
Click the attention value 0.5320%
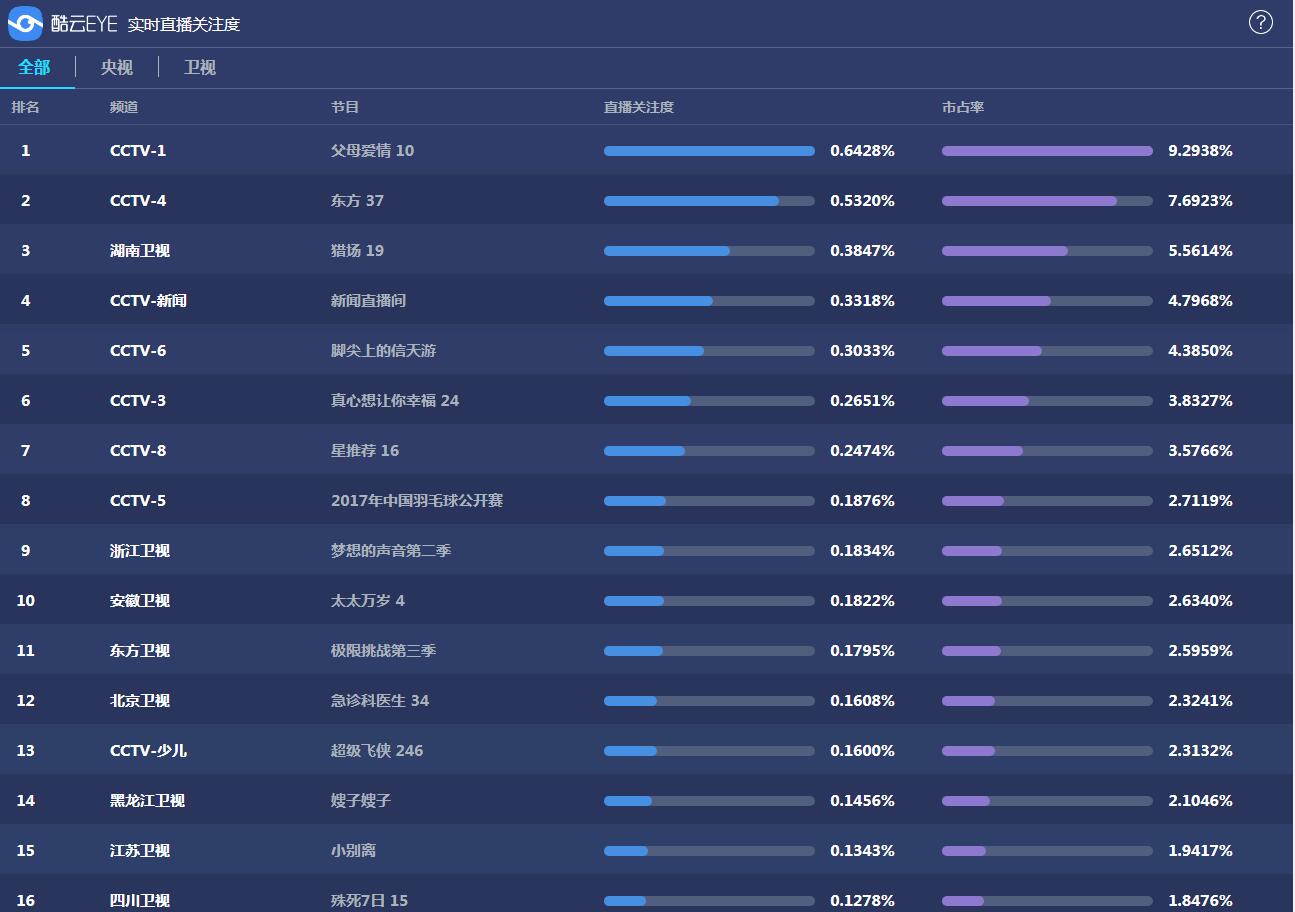[862, 201]
